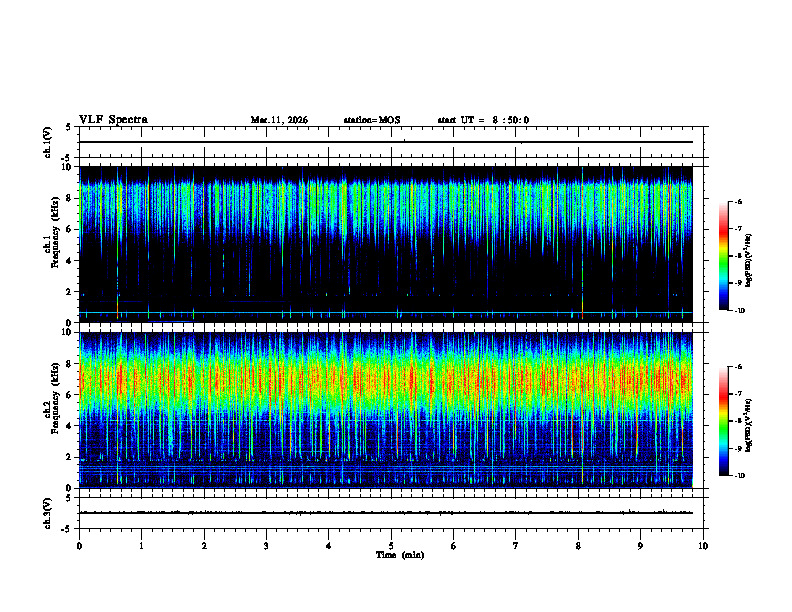Screen dimensions: 792x612
Task: Click the ch.2 colorbar log(PSD) label
Action: [749, 426]
